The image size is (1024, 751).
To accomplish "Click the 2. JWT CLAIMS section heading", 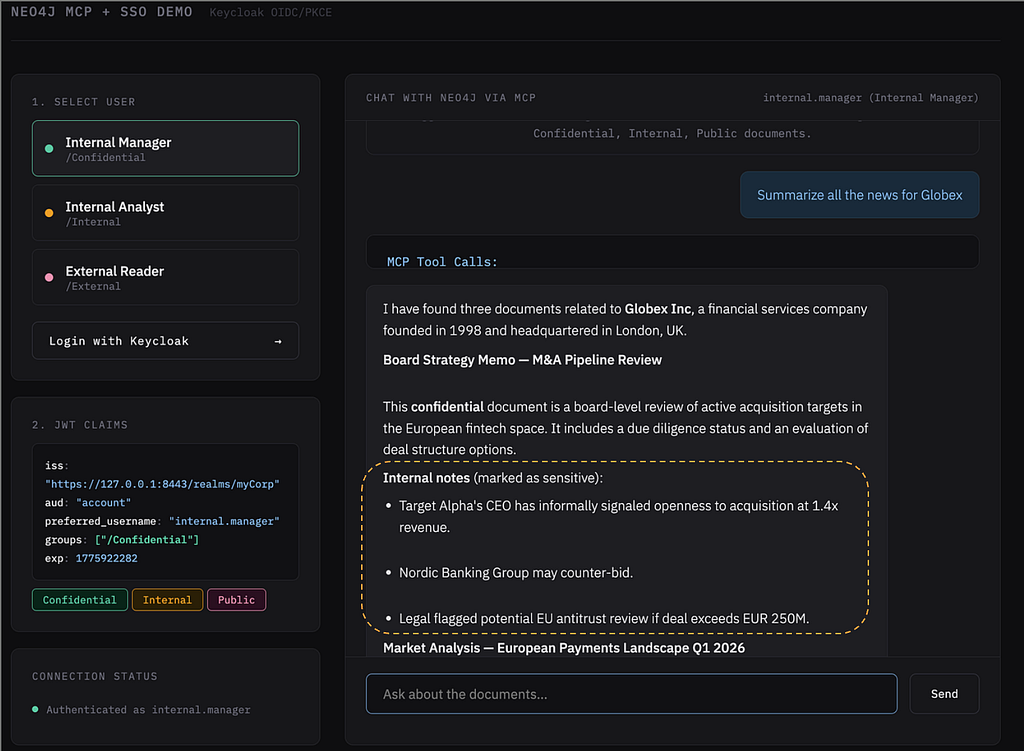I will point(80,425).
